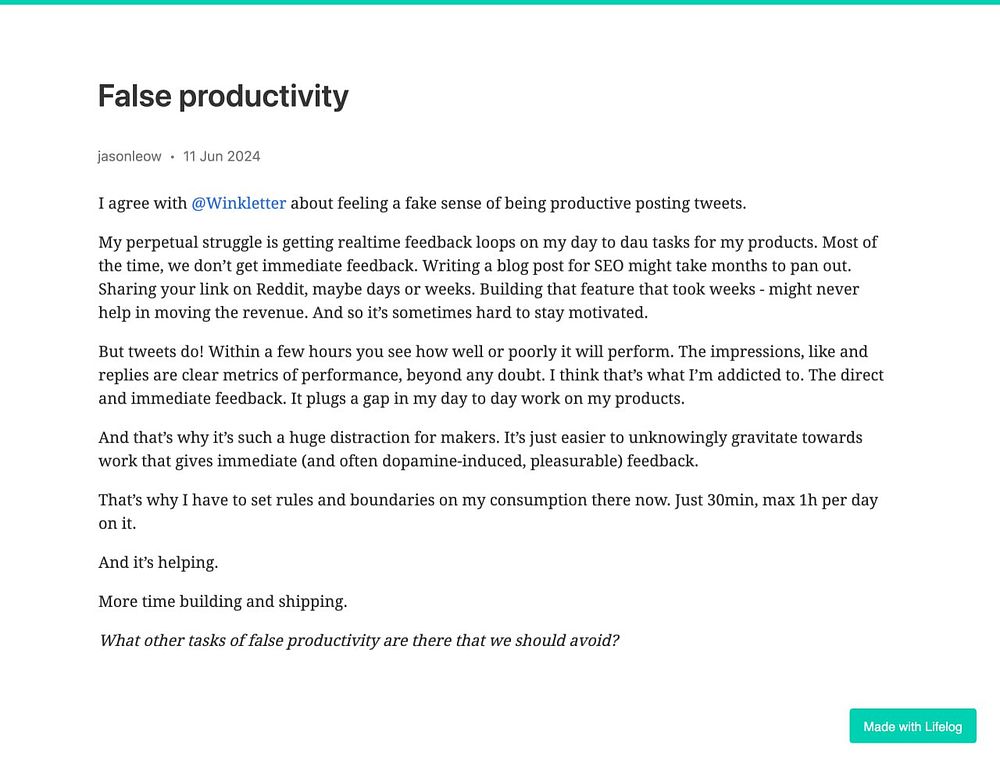Screen dimensions: 1000x763
Task: Open the @Winkletter mention link
Action: pos(238,204)
